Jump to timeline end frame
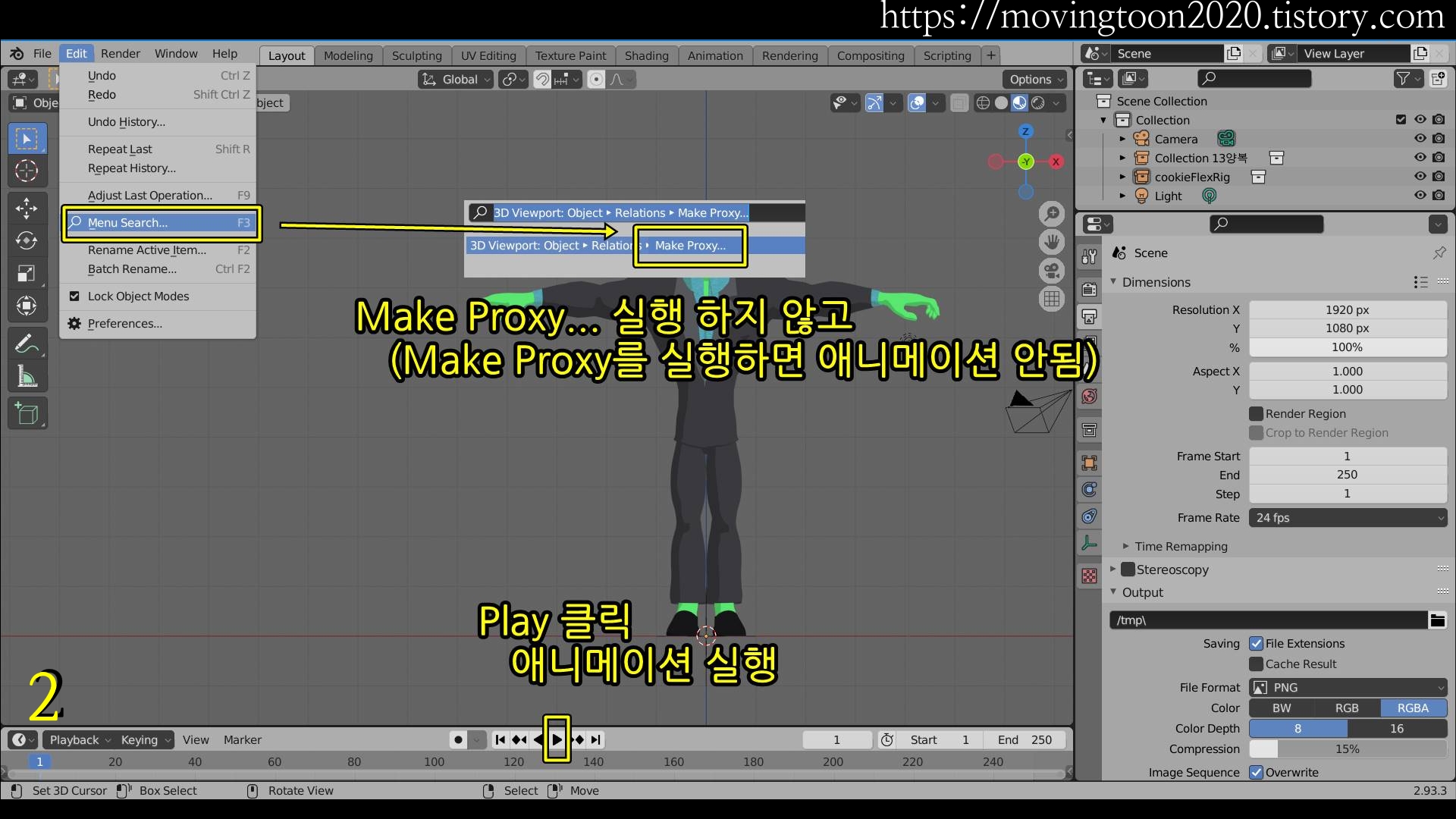The width and height of the screenshot is (1456, 819). [x=596, y=739]
